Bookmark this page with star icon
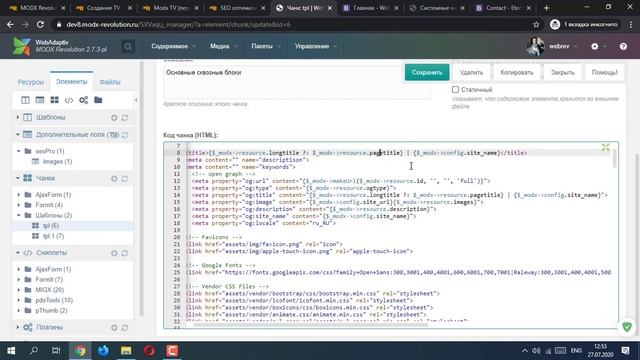 tap(536, 24)
